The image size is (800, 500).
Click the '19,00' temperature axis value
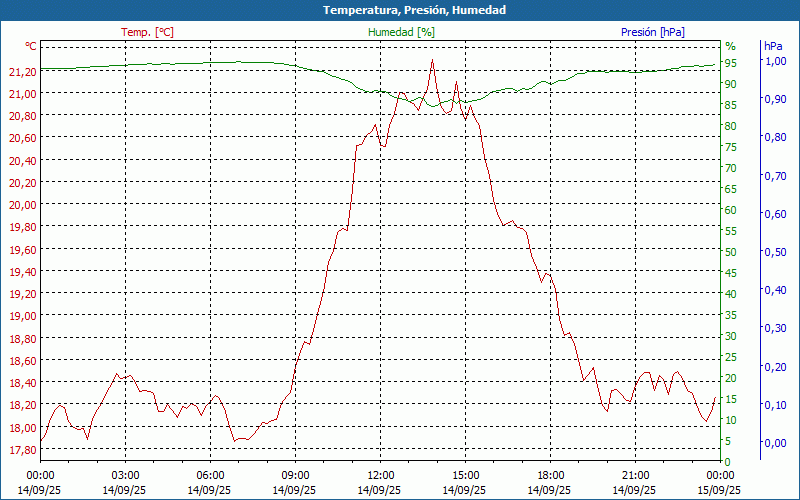pos(23,316)
